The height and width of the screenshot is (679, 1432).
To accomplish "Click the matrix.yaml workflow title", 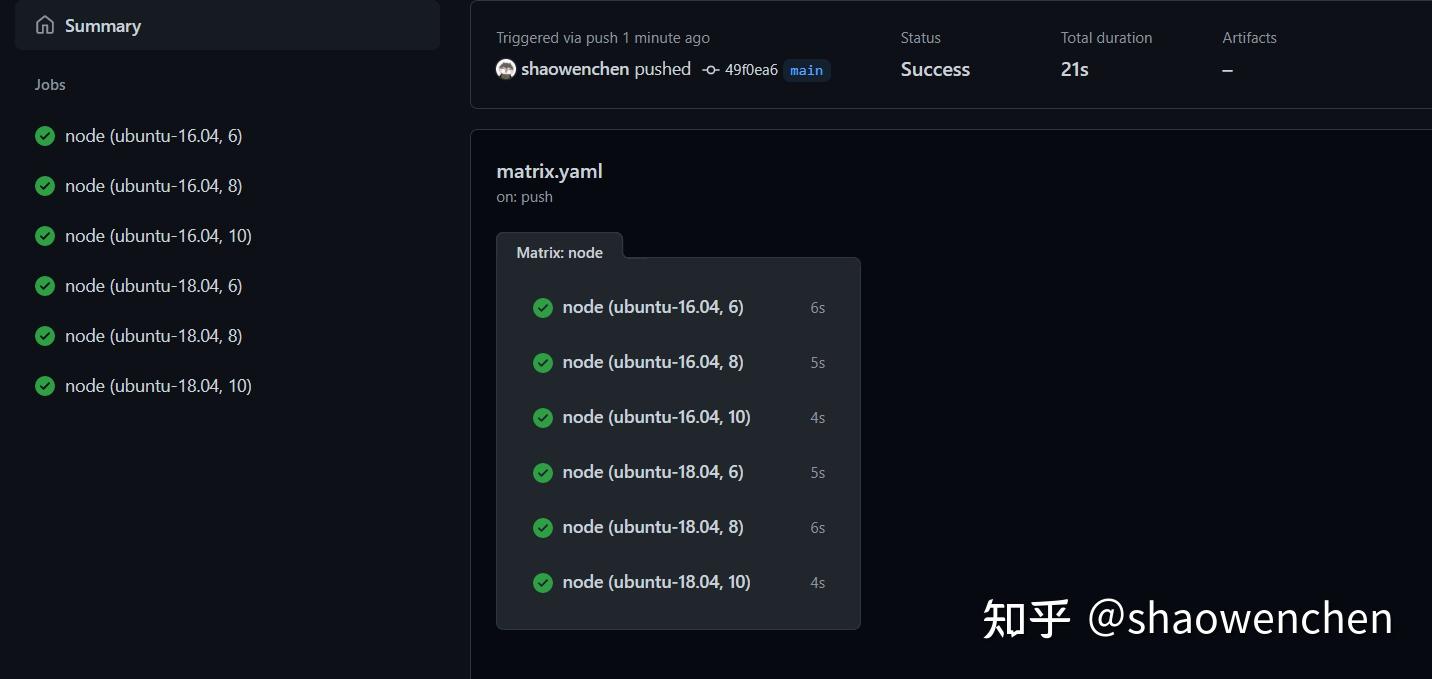I will click(x=549, y=171).
